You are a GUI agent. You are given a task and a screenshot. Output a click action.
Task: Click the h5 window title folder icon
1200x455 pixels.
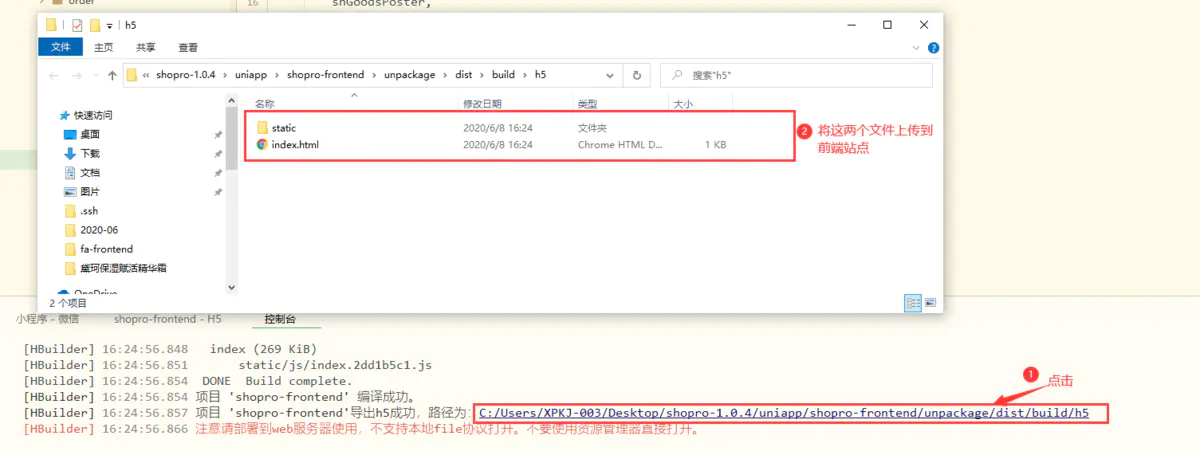pos(51,26)
